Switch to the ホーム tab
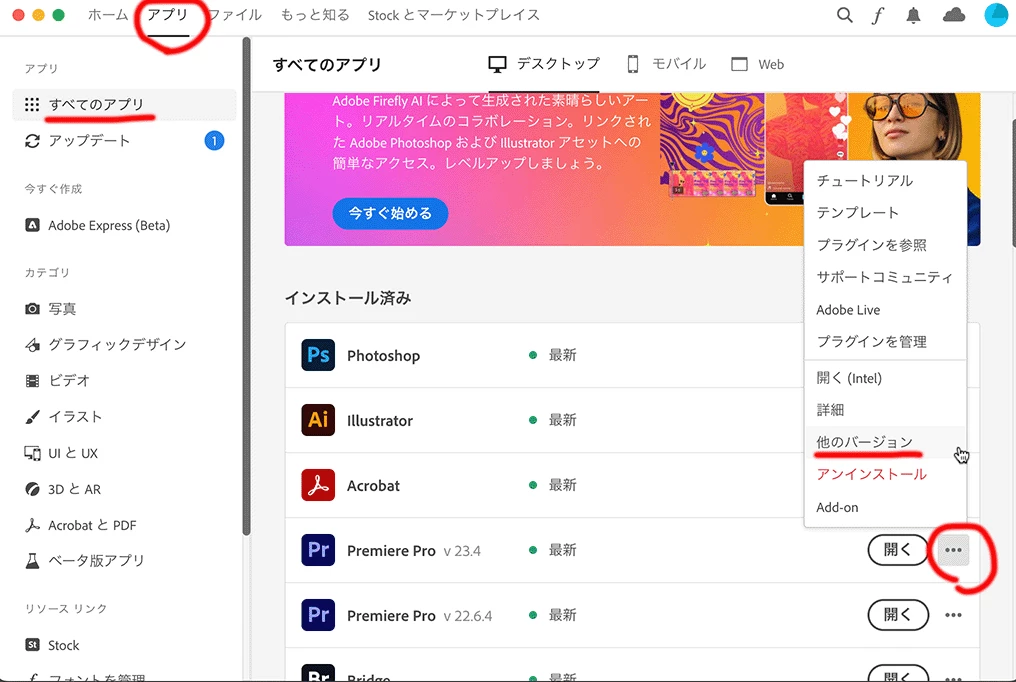The height and width of the screenshot is (682, 1016). point(108,15)
